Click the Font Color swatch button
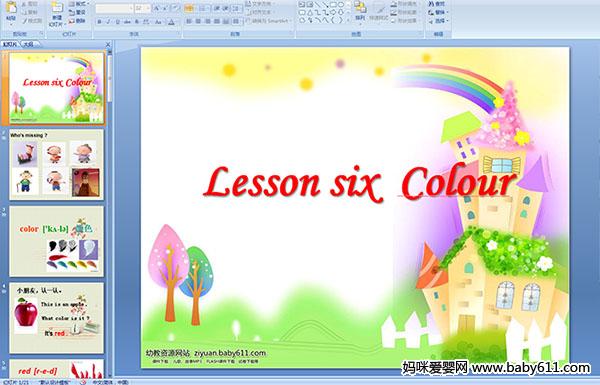The height and width of the screenshot is (385, 600). pos(171,22)
